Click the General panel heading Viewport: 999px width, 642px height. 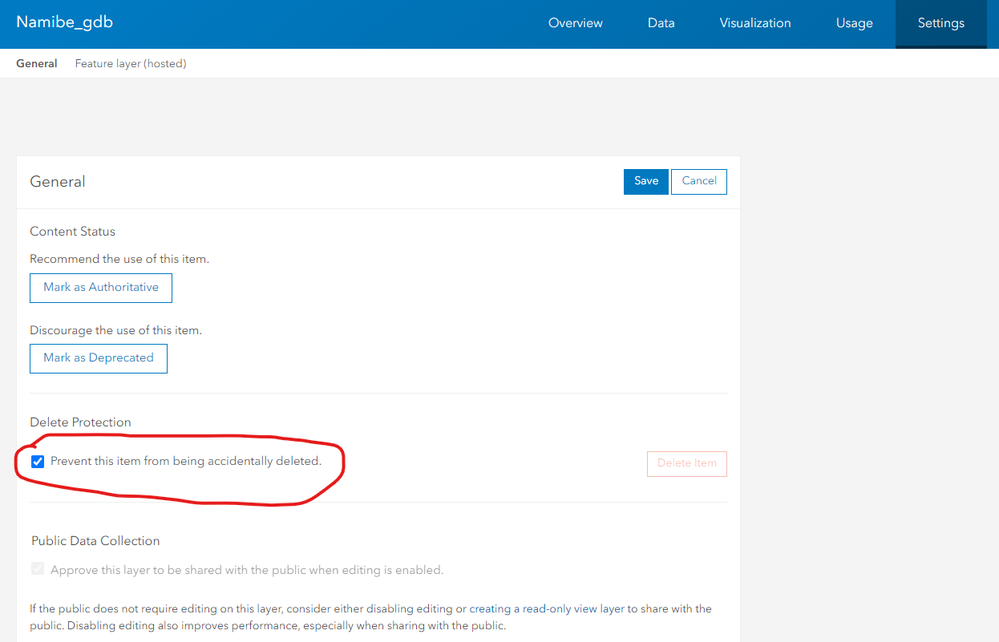[57, 182]
